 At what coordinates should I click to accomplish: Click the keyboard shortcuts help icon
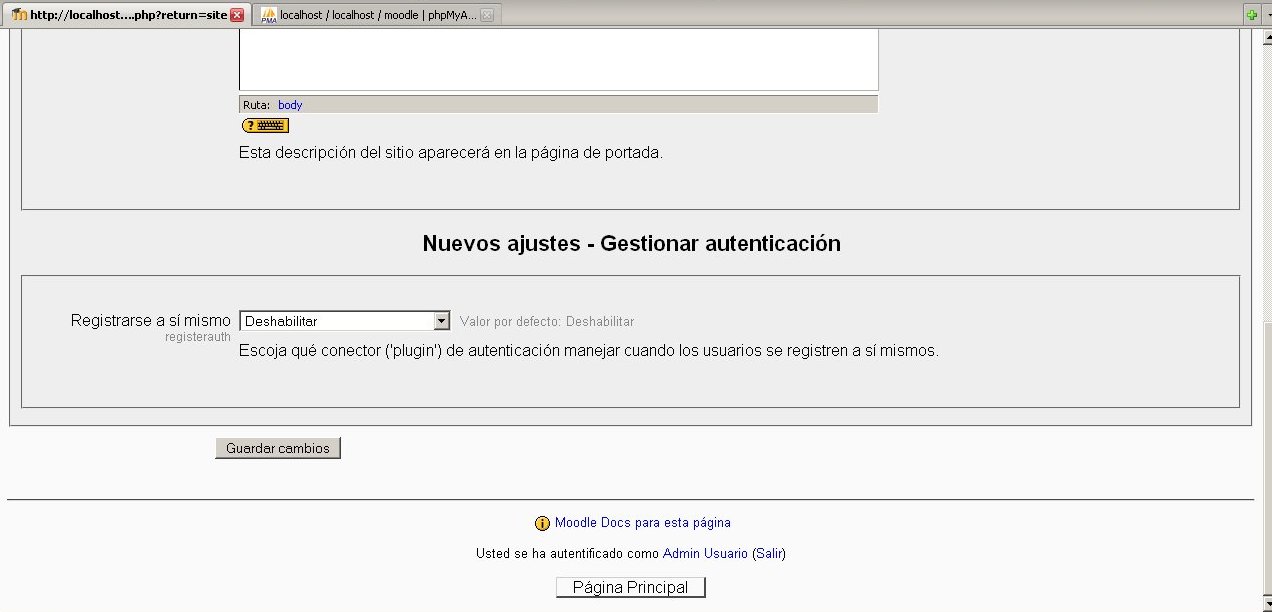click(265, 125)
